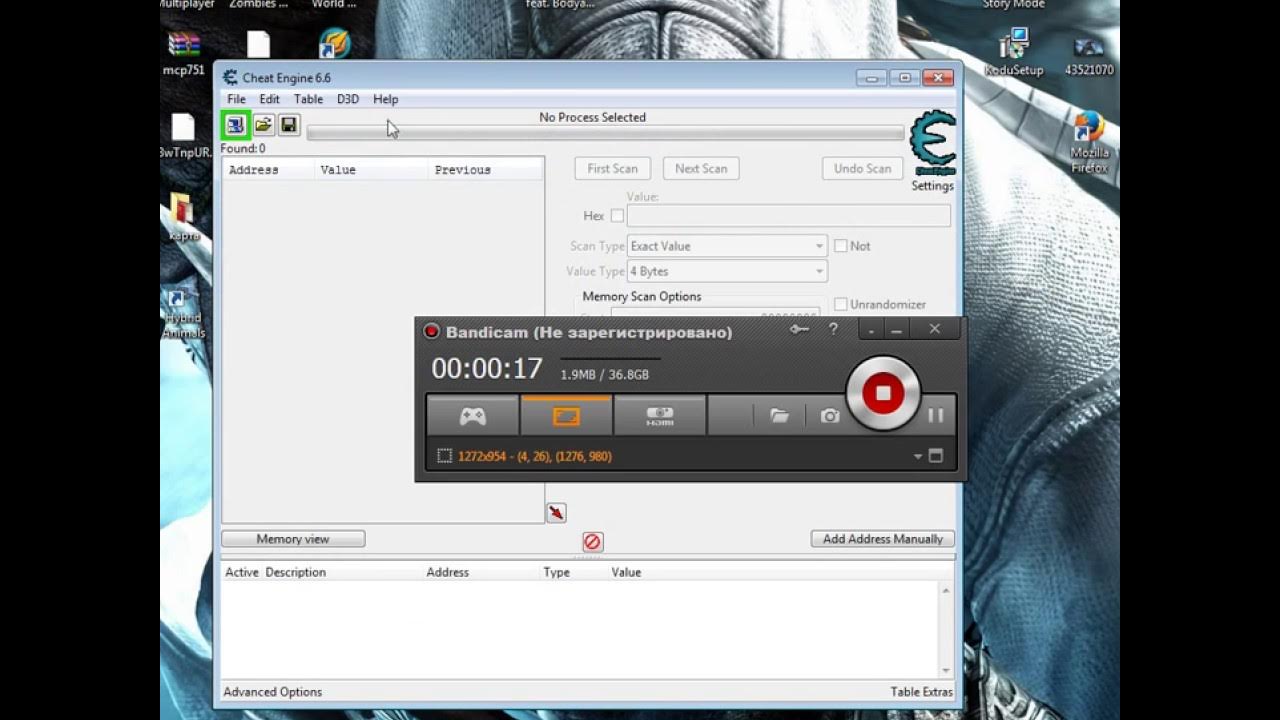Click the Bandicam selection rectangle icon beside 1272x954
The width and height of the screenshot is (1280, 720).
(445, 456)
